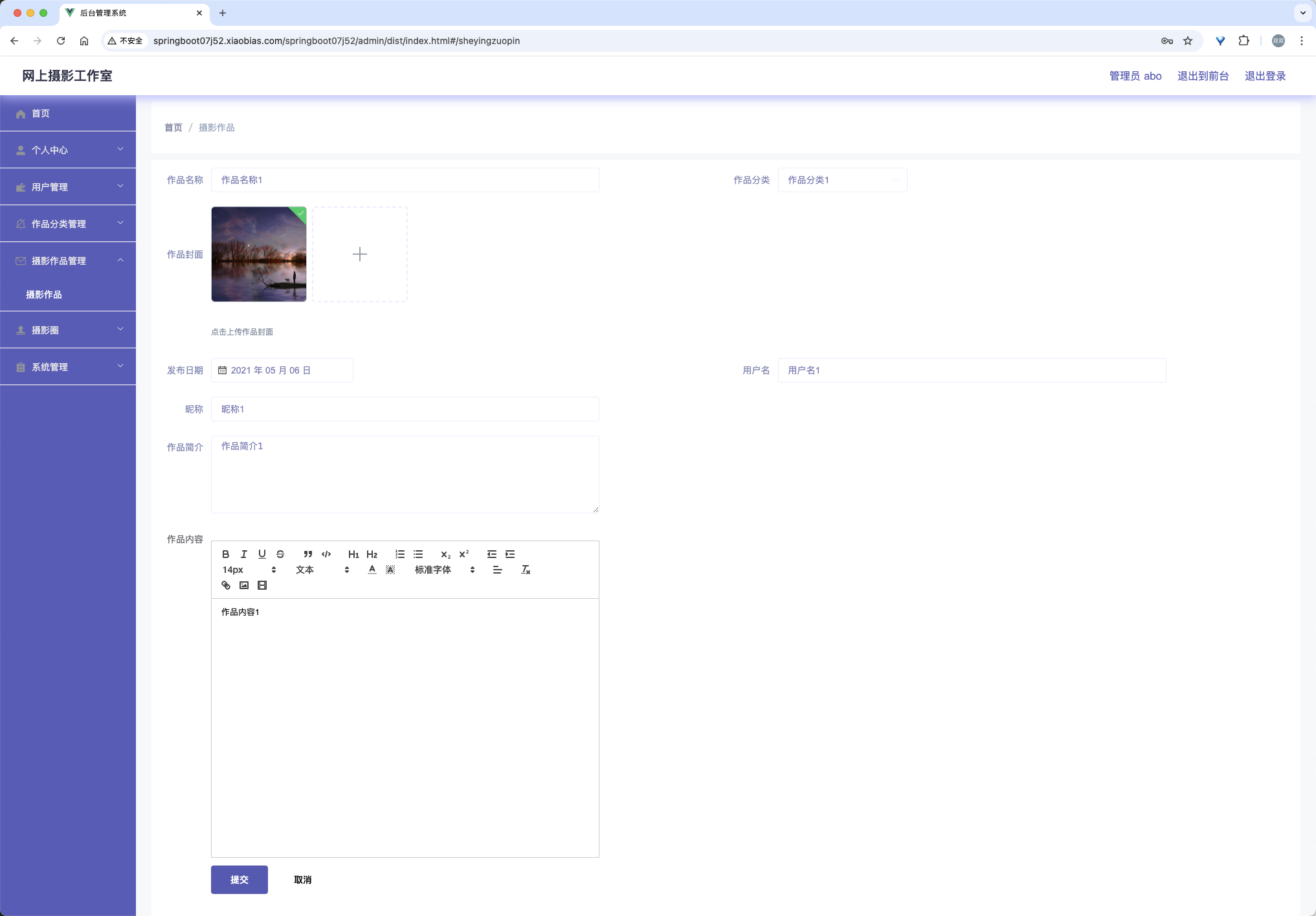1316x916 pixels.
Task: Create a bulleted list
Action: pos(418,554)
